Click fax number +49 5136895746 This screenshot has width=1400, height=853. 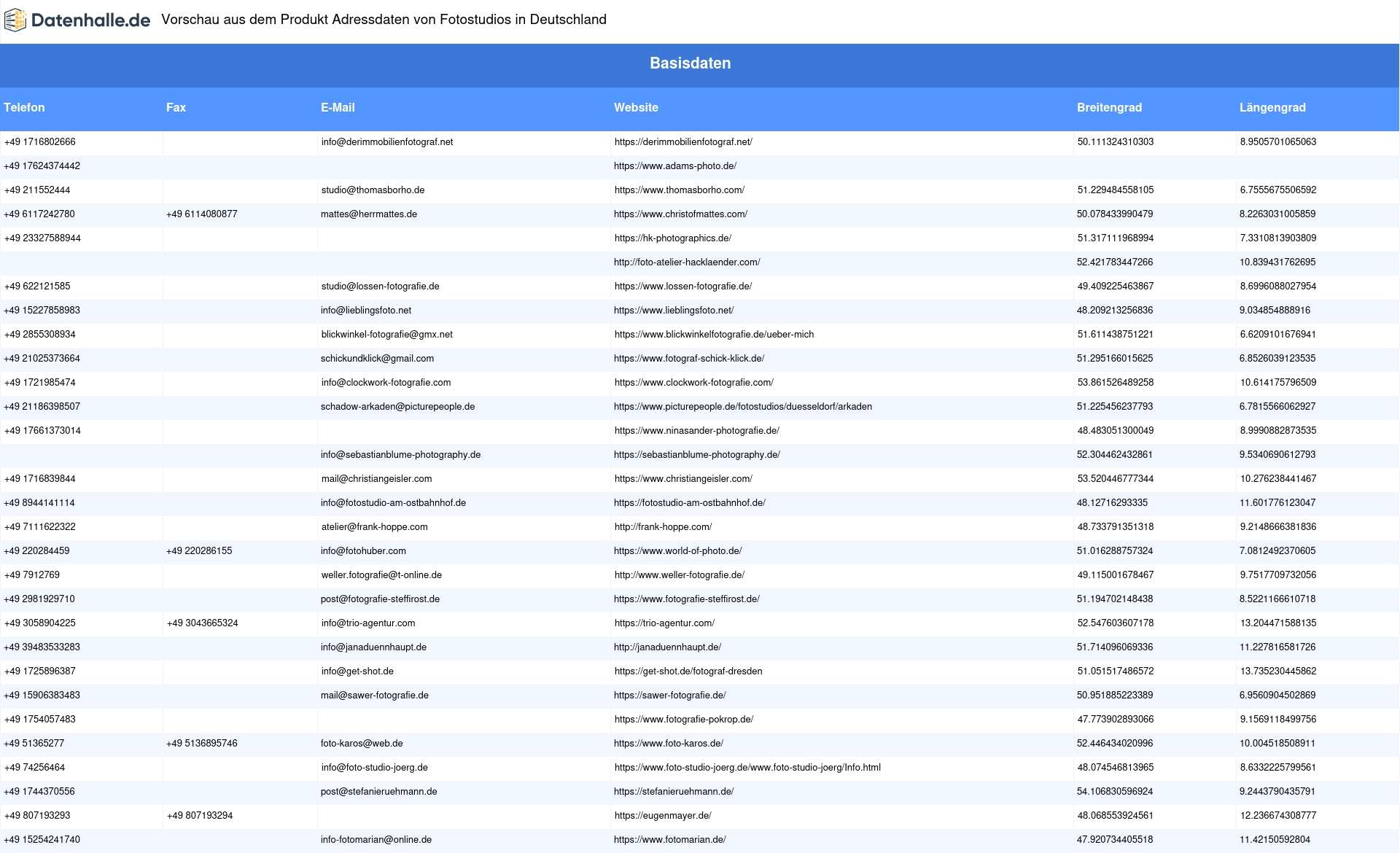tap(202, 744)
